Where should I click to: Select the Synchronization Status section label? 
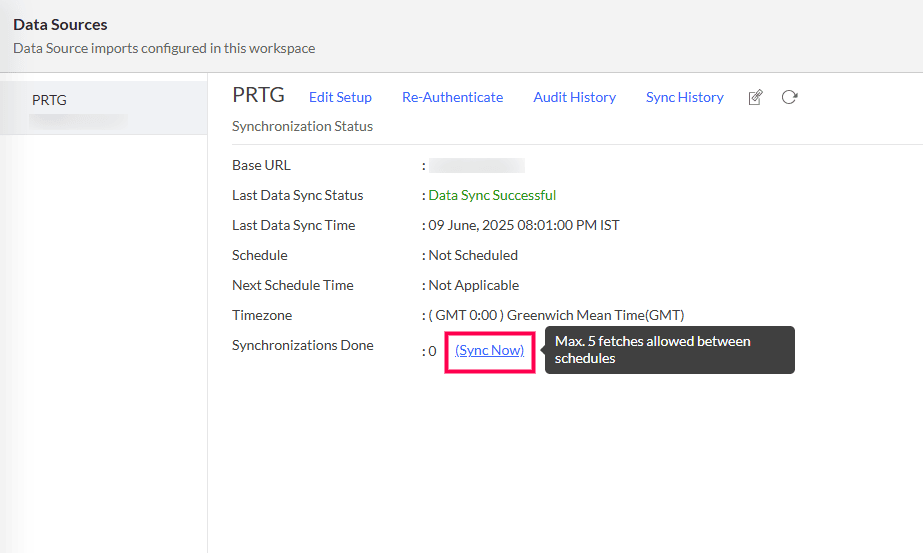(302, 126)
